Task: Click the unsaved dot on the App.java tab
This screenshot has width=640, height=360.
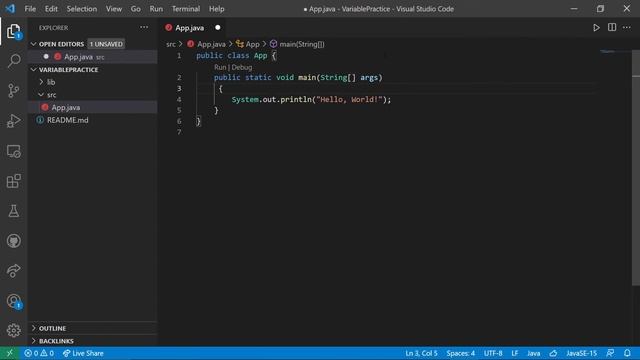Action: click(218, 28)
